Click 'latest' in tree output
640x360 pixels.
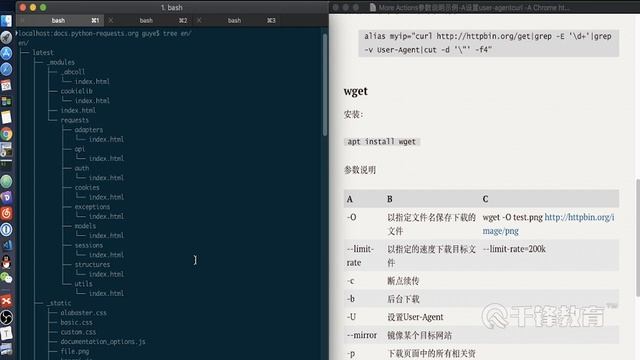click(x=43, y=53)
